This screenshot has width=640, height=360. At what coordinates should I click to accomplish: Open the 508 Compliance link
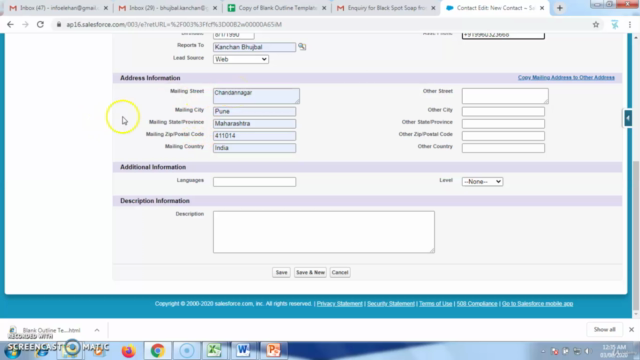click(x=477, y=304)
